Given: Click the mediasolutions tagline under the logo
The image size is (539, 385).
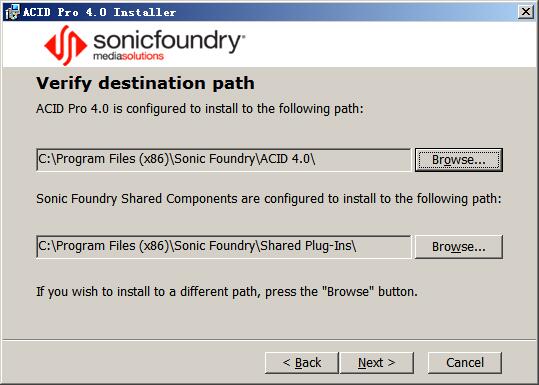Looking at the screenshot, I should (x=129, y=56).
